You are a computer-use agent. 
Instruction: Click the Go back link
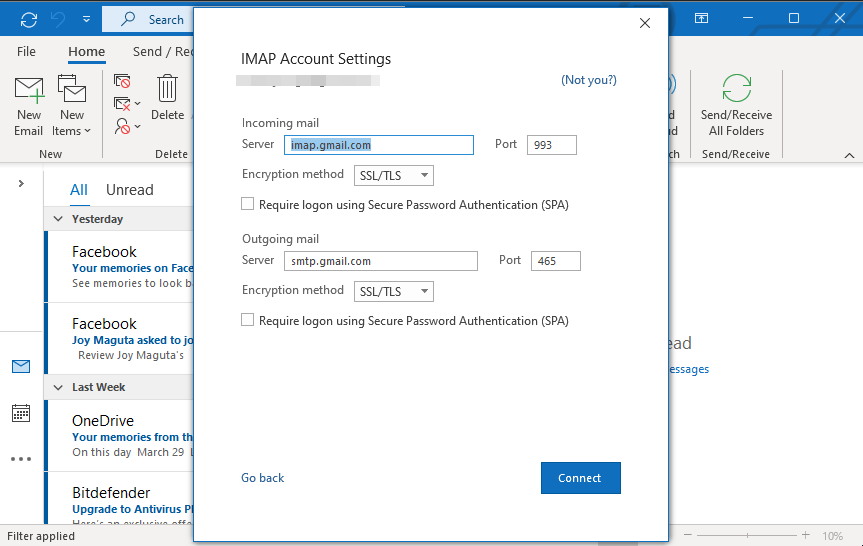click(263, 478)
